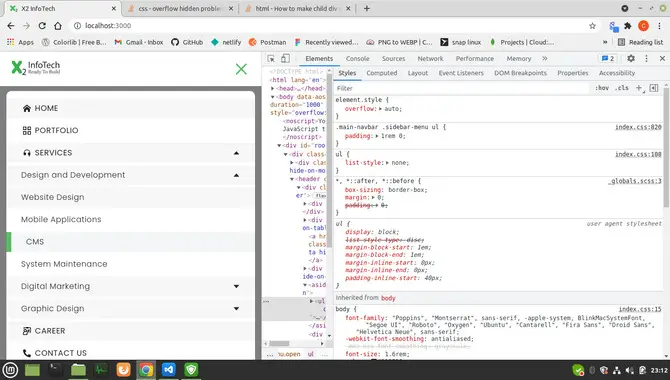Open the Linux Mint start menu
Viewport: 670px width, 380px height.
pos(10,370)
